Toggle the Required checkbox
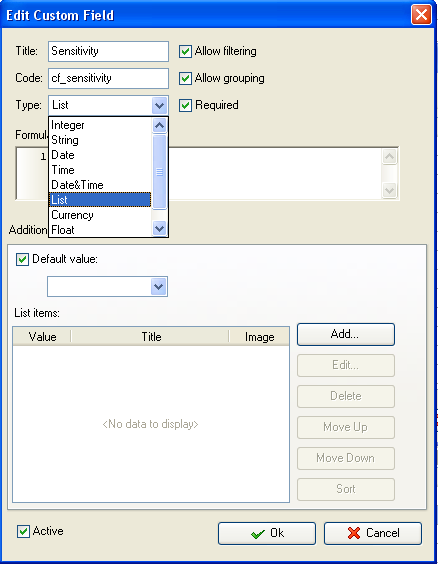438x564 pixels. tap(185, 105)
